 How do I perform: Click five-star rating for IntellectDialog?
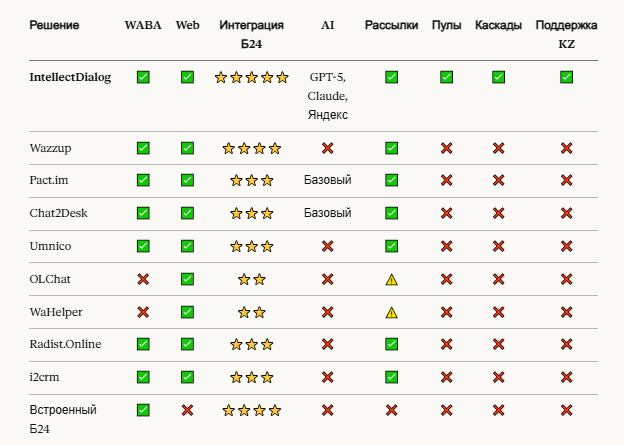251,77
